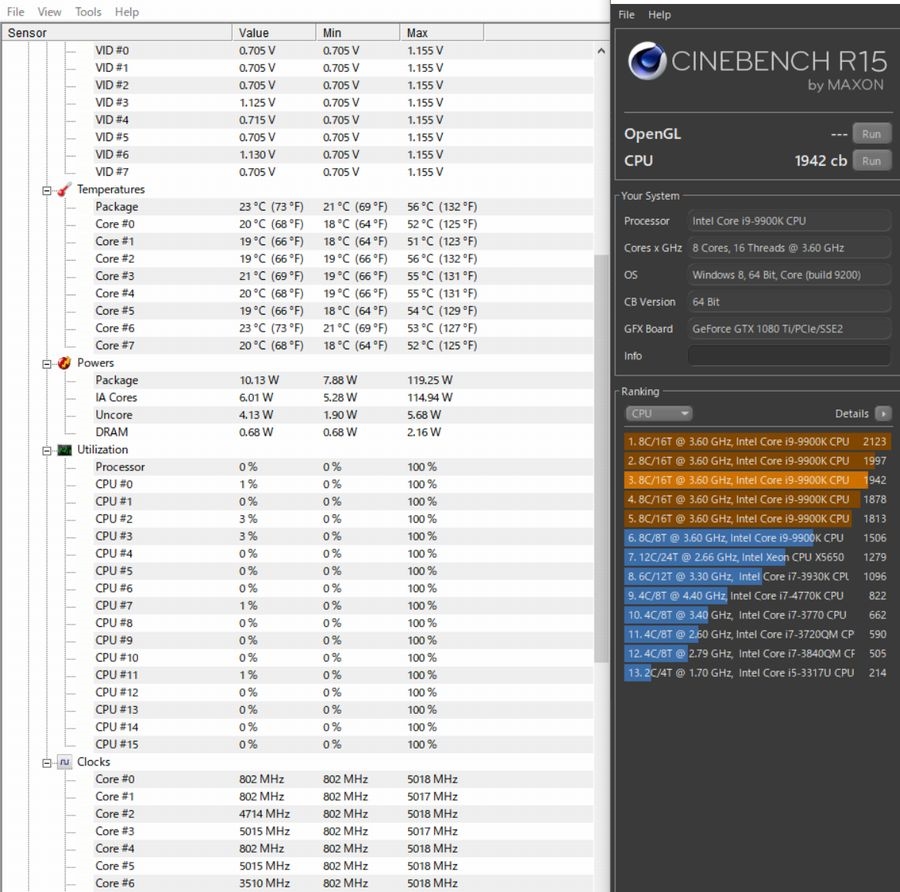Click the Details label in Ranking
The height and width of the screenshot is (892, 900).
pos(852,413)
